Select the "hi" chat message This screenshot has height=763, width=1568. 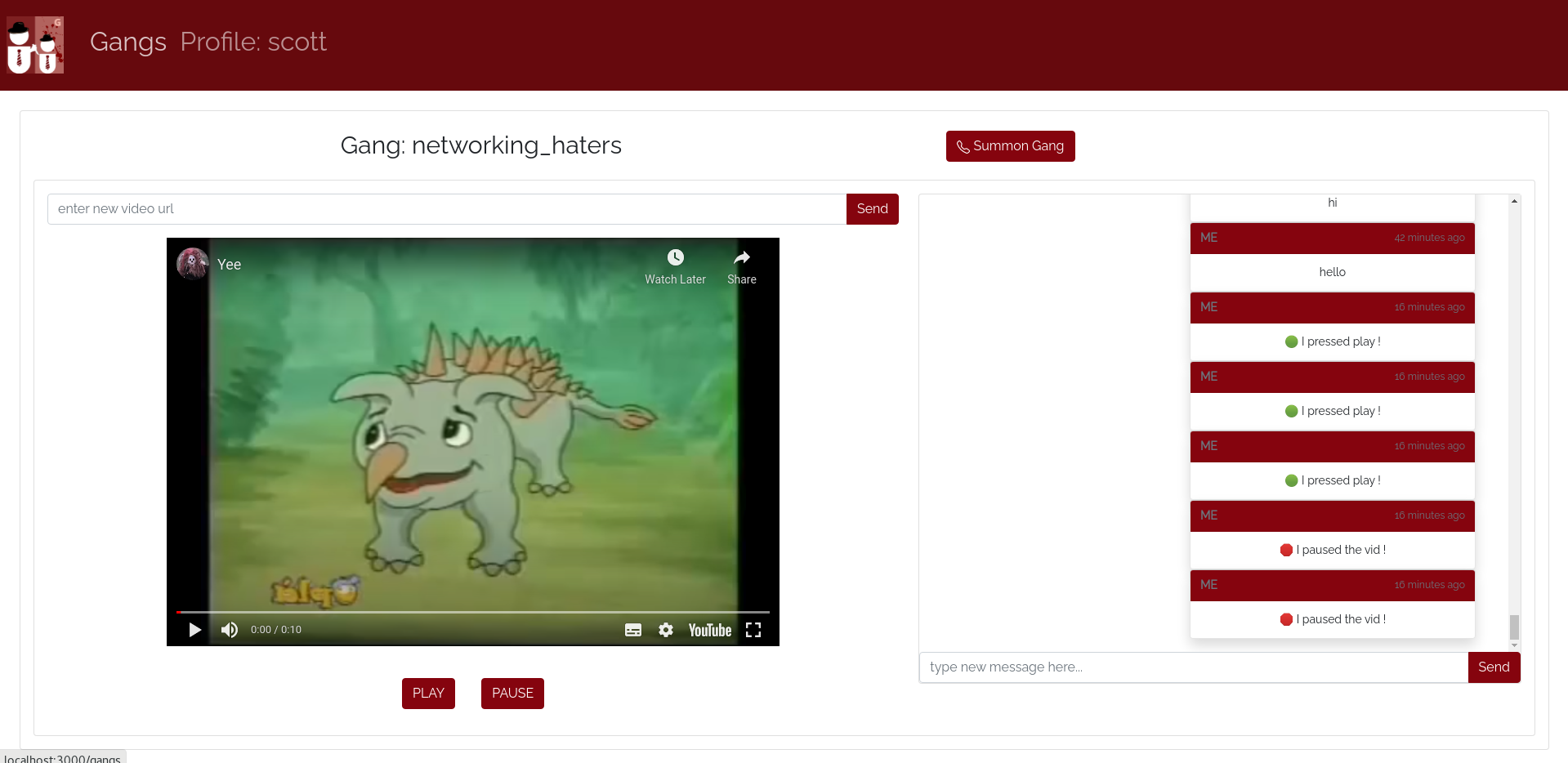[1333, 203]
